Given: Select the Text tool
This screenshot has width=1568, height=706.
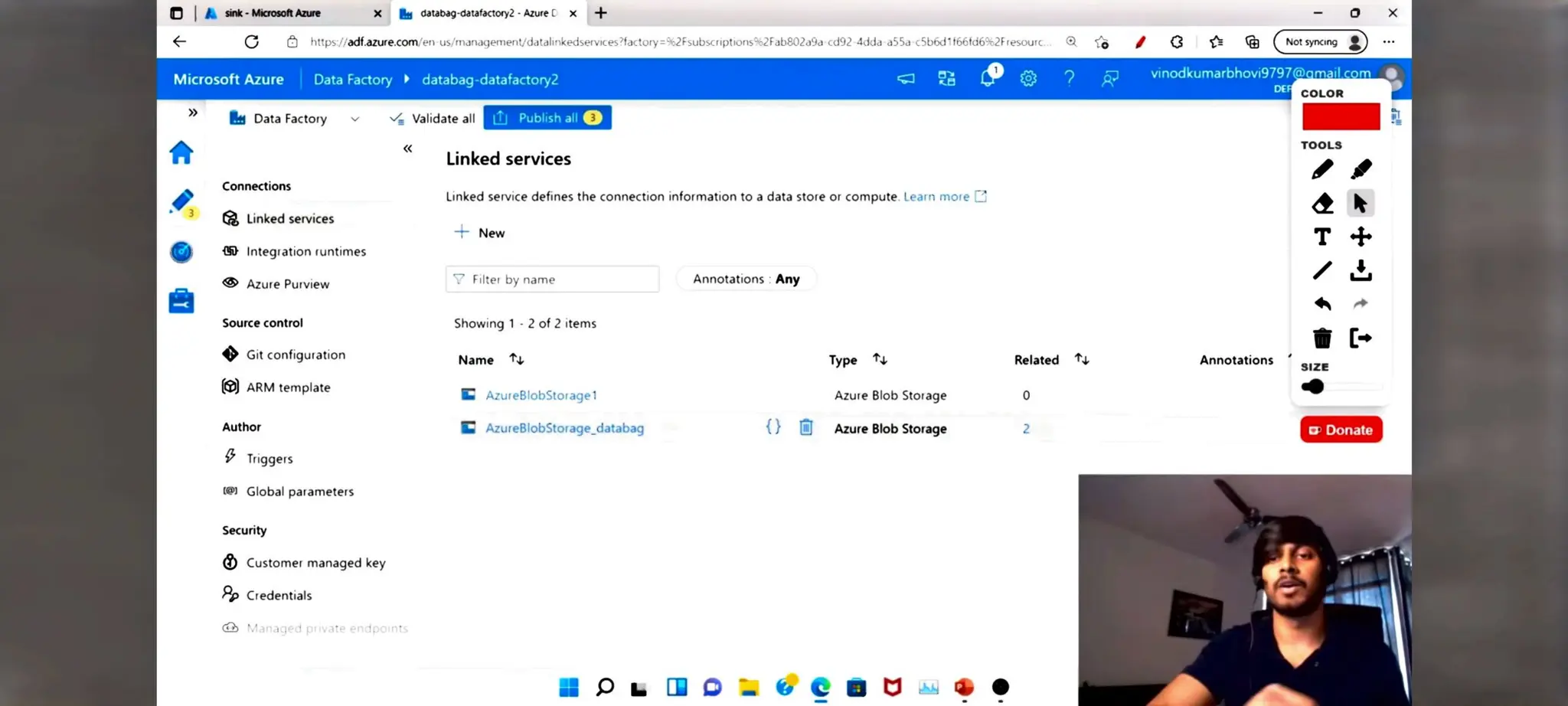Looking at the screenshot, I should 1322,237.
